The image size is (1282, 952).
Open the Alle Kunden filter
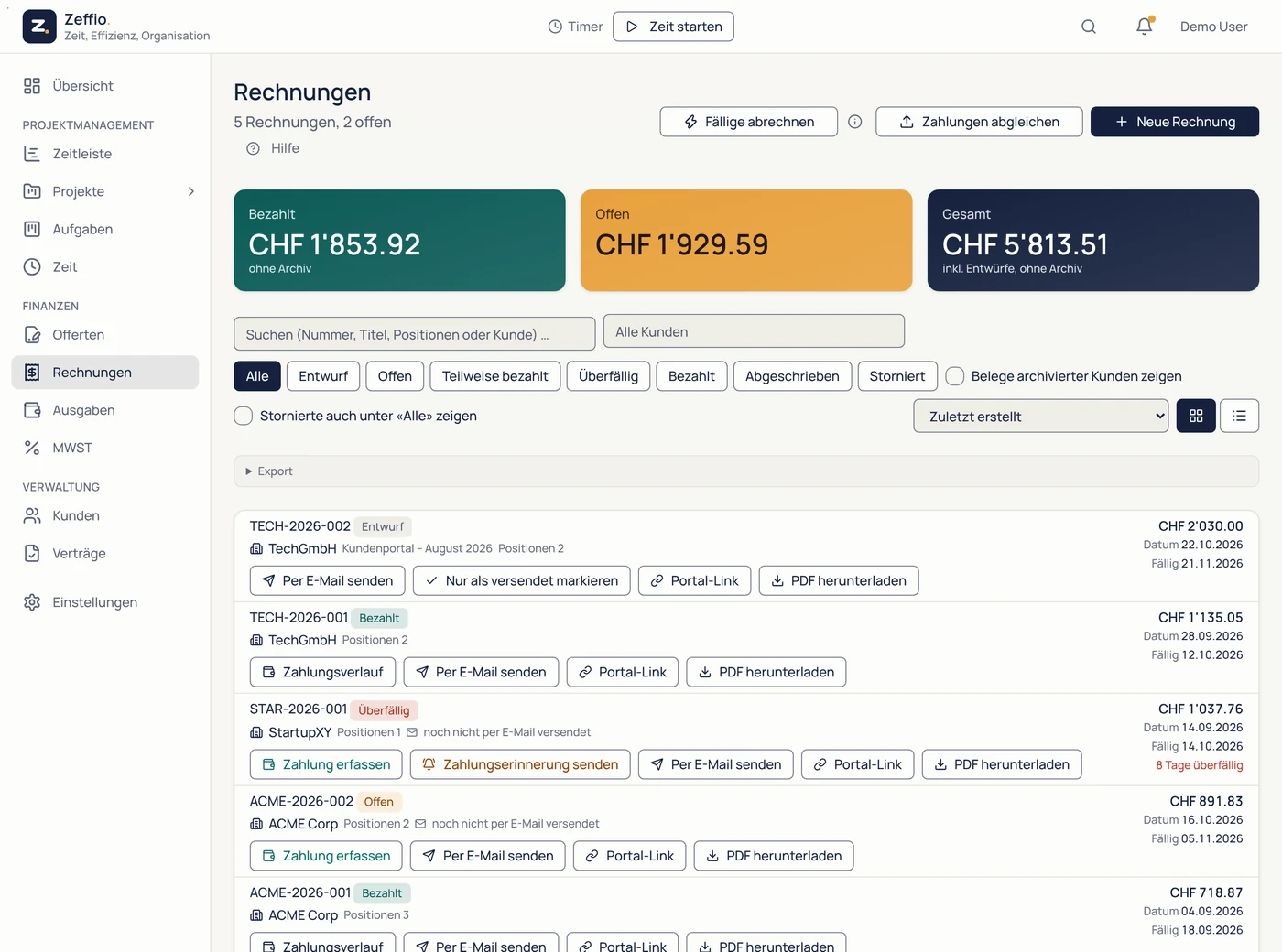coord(754,331)
